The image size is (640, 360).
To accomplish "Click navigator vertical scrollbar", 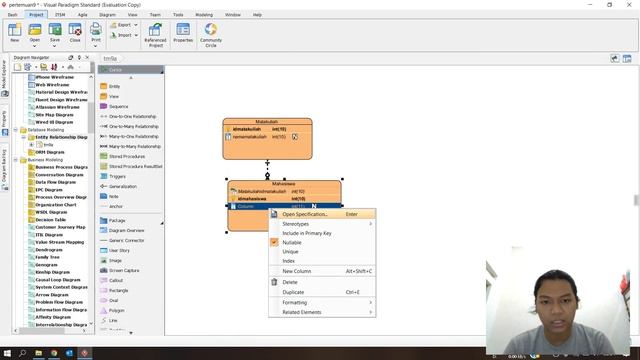I will click(91, 118).
